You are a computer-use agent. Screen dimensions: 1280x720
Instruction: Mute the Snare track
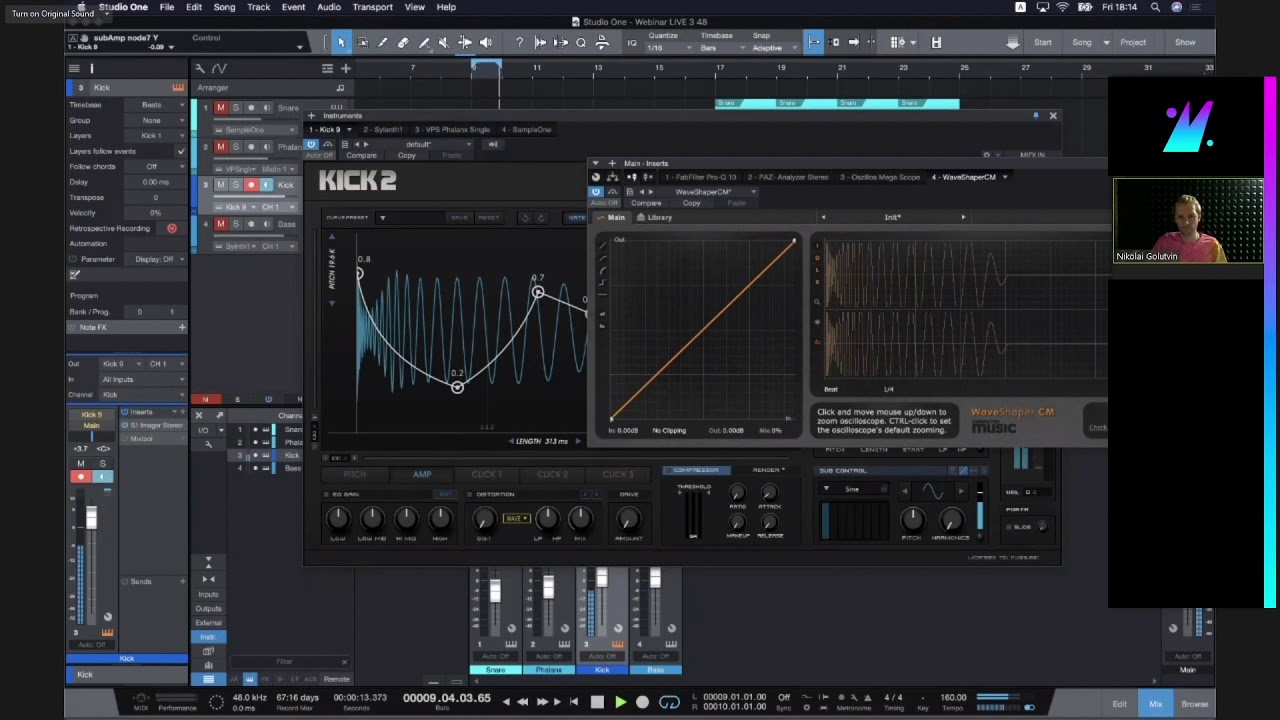pos(221,107)
